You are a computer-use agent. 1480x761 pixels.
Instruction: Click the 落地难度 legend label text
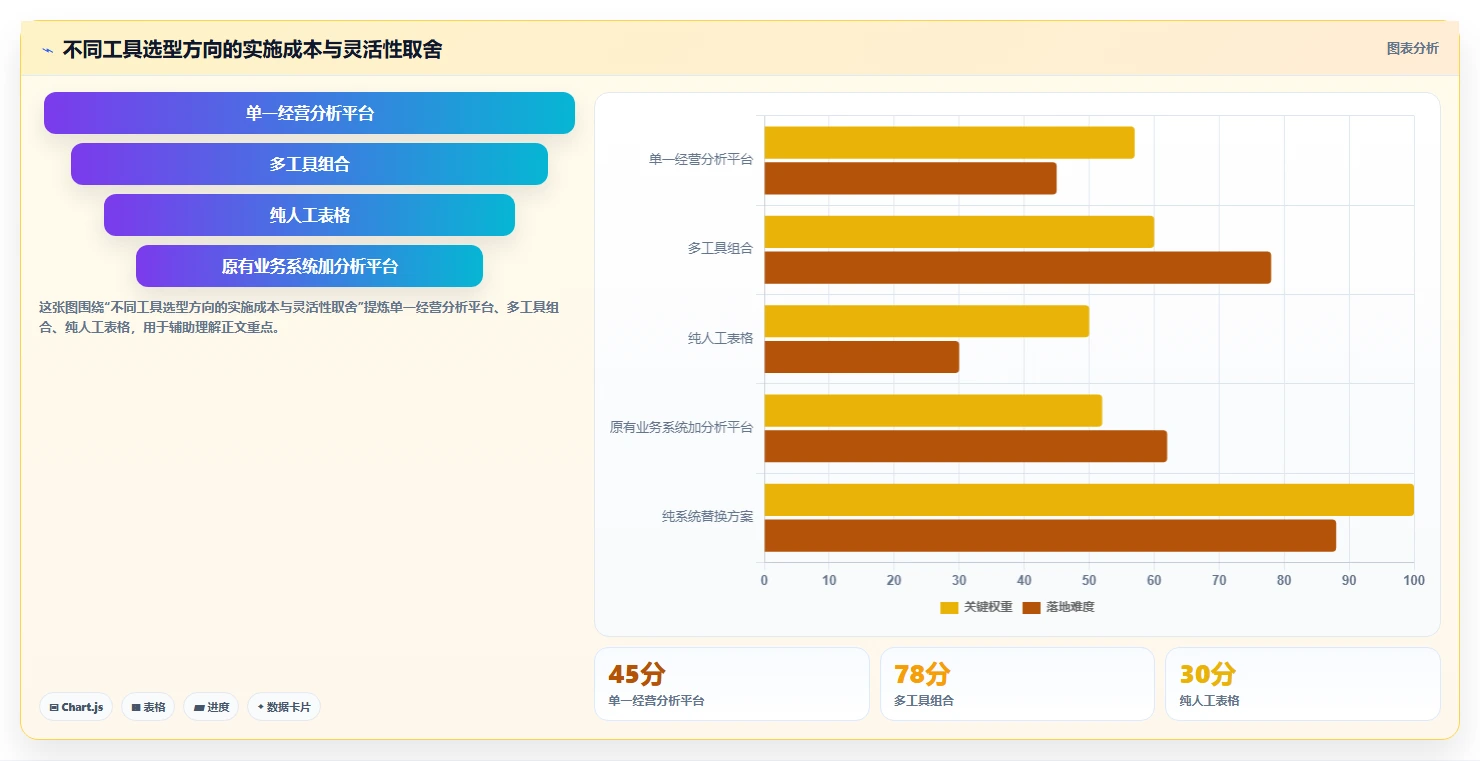tap(1070, 607)
